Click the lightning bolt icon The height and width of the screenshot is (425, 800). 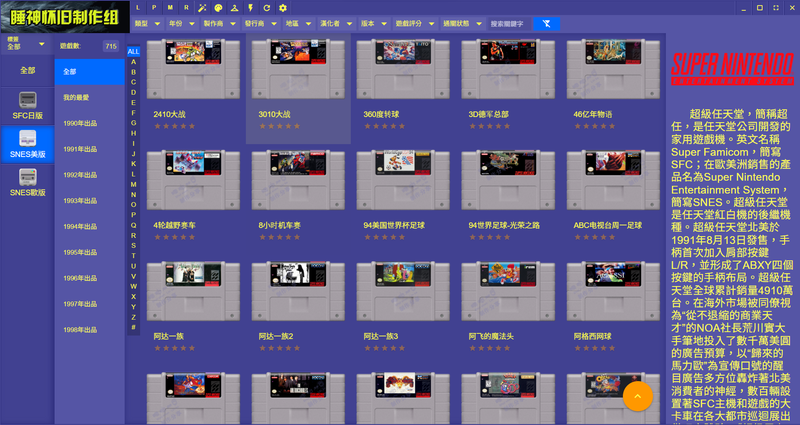pyautogui.click(x=251, y=8)
